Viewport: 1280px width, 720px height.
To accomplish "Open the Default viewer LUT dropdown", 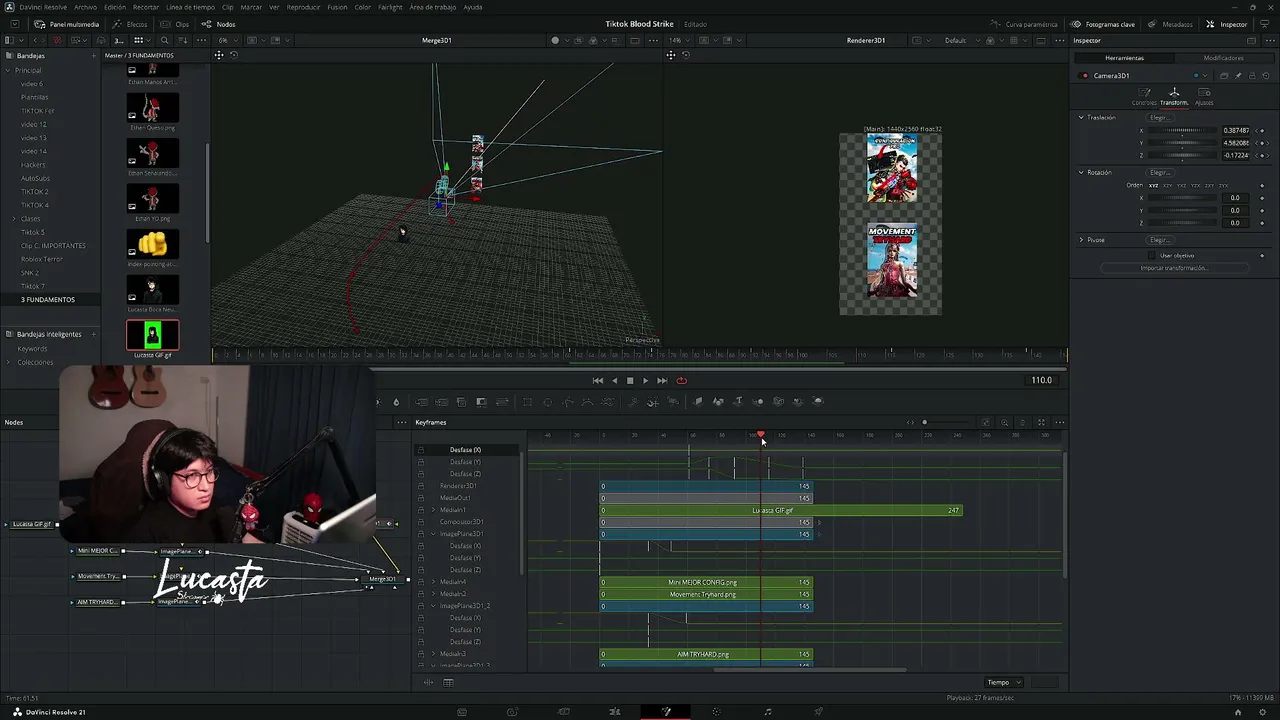I will click(960, 41).
